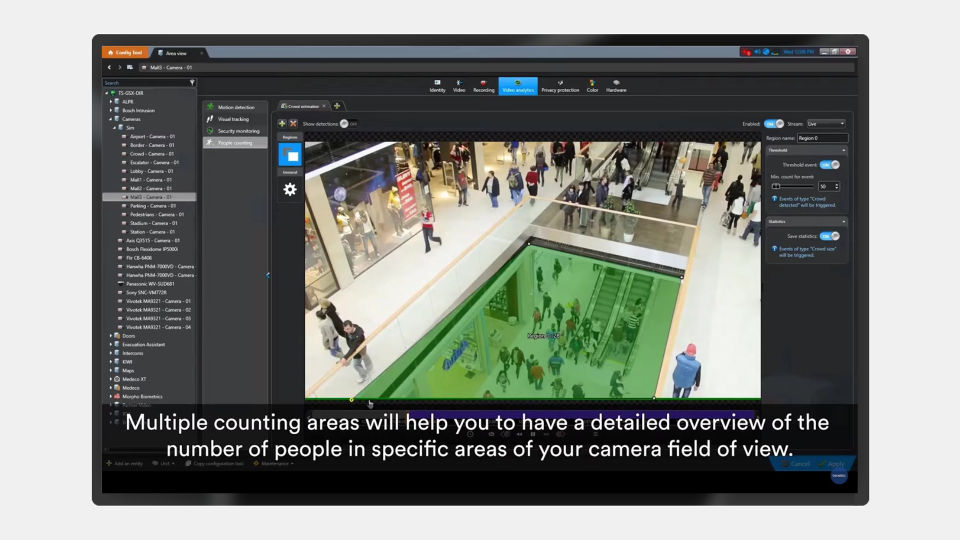960x540 pixels.
Task: Click the Regions panel icon
Action: (289, 155)
